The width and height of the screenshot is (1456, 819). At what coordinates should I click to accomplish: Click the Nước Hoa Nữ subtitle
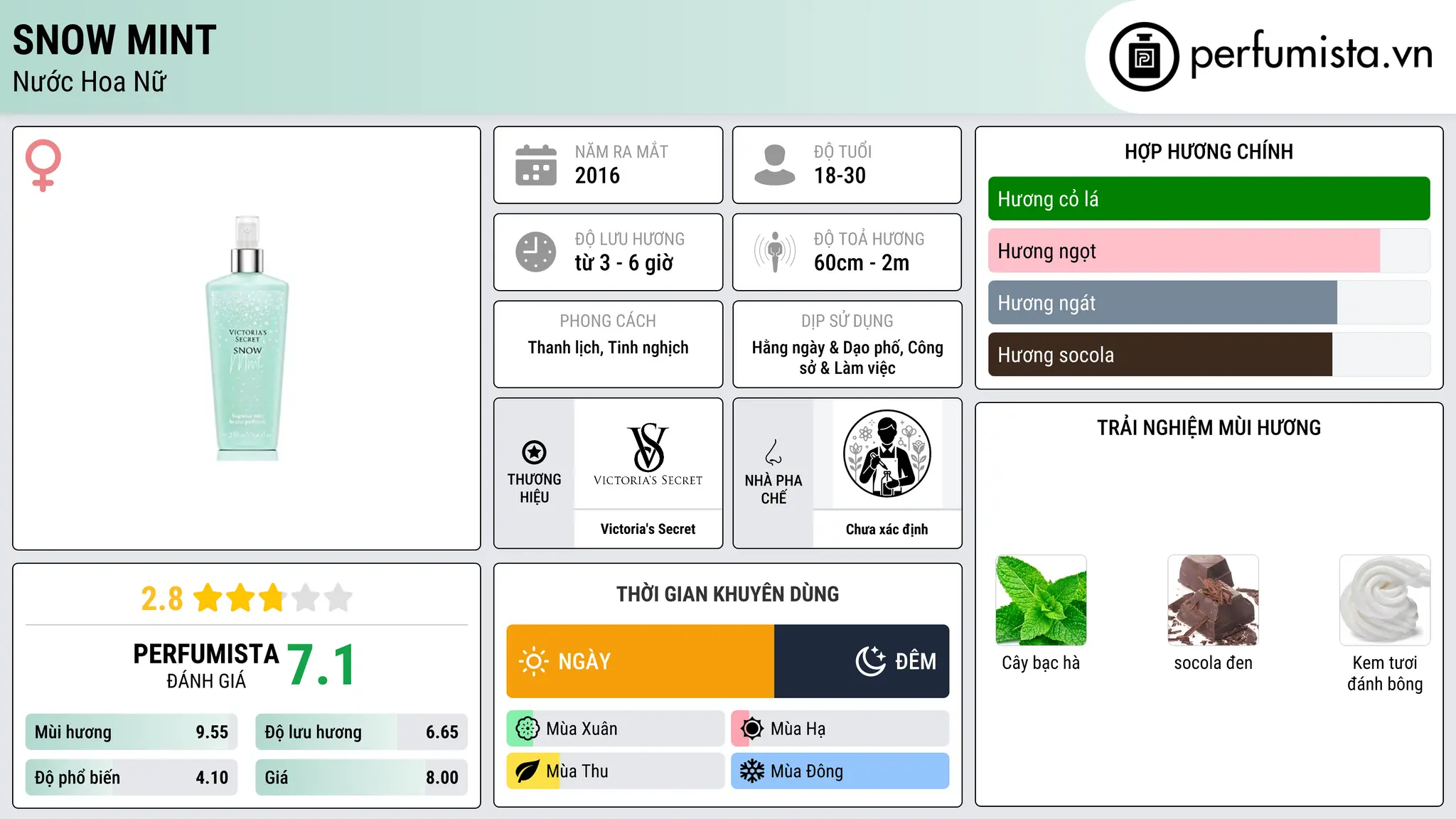pos(90,82)
